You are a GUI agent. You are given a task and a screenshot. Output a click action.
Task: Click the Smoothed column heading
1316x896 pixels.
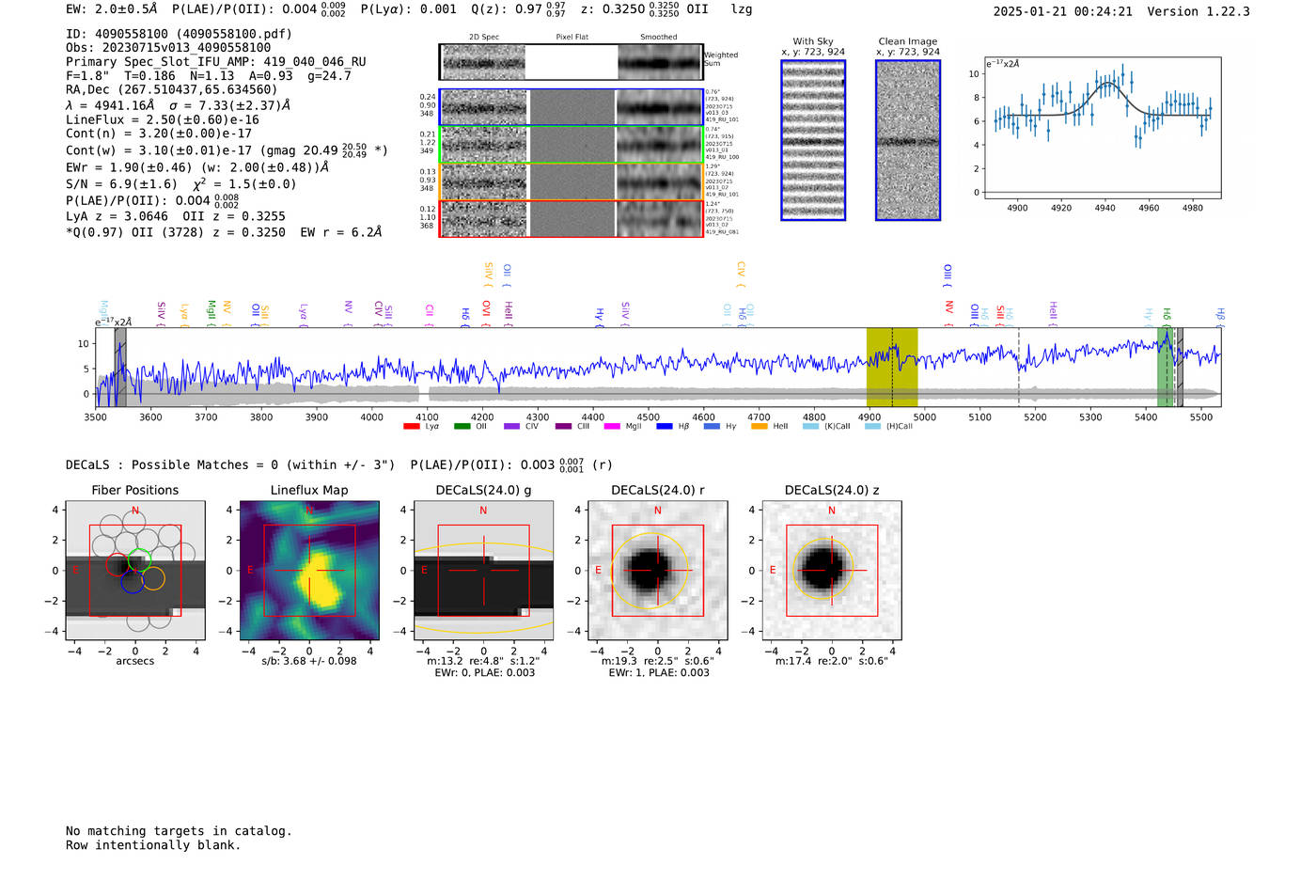point(659,37)
